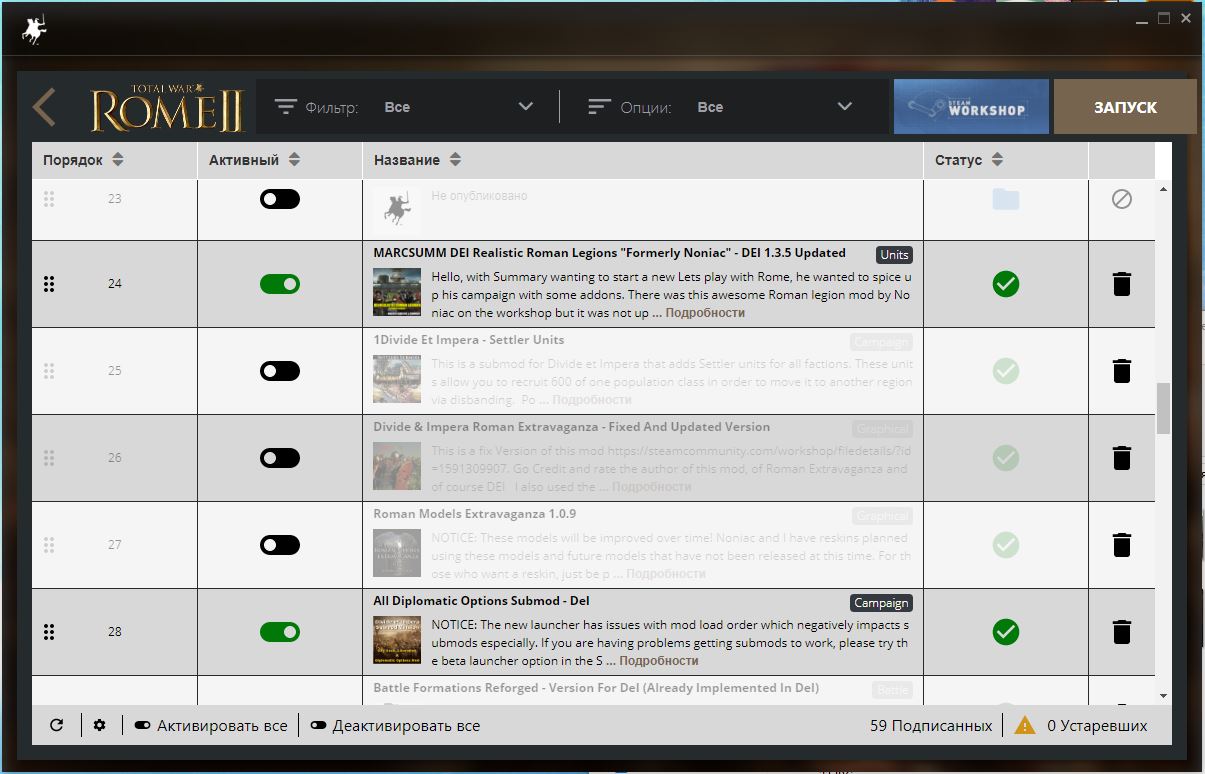The width and height of the screenshot is (1205, 774).
Task: Enable Roman Models Extravaganza 1.0.9 toggle
Action: click(280, 545)
